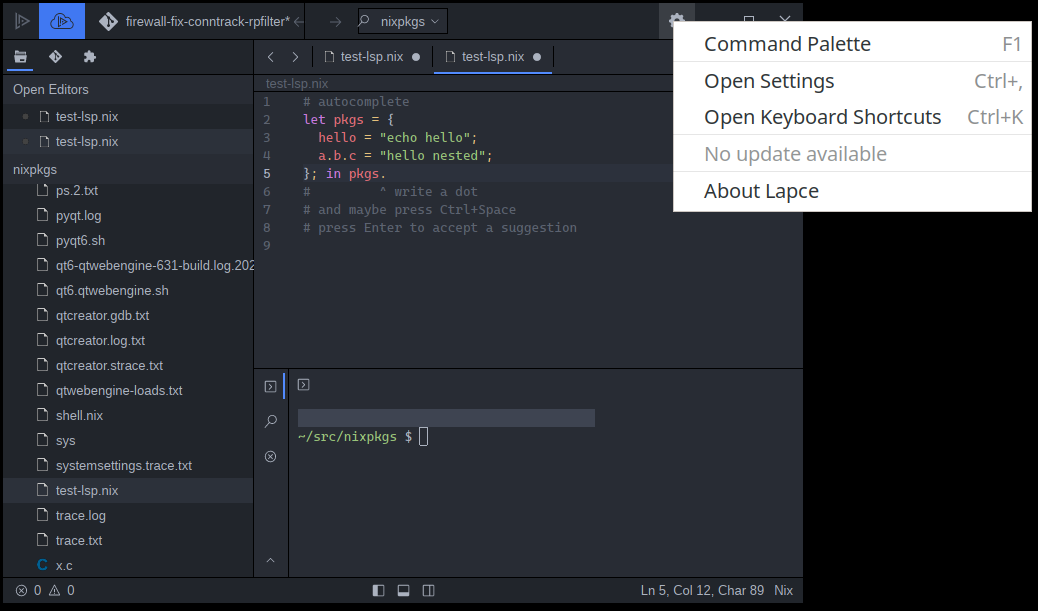Screen dimensions: 1038x611
Task: Toggle the left panel visibility in the status bar
Action: click(x=378, y=590)
